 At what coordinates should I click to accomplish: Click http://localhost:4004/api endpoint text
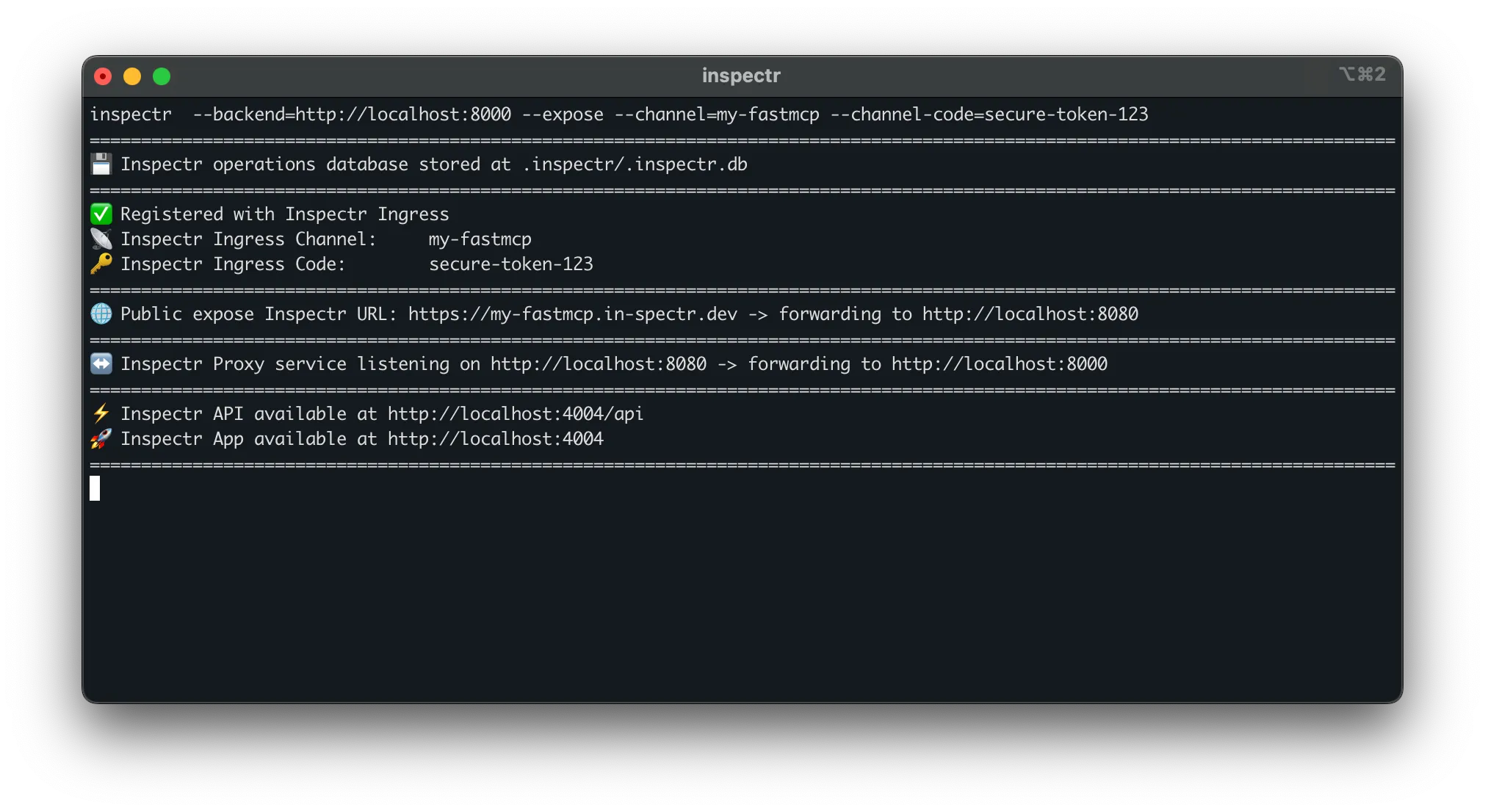(x=515, y=413)
